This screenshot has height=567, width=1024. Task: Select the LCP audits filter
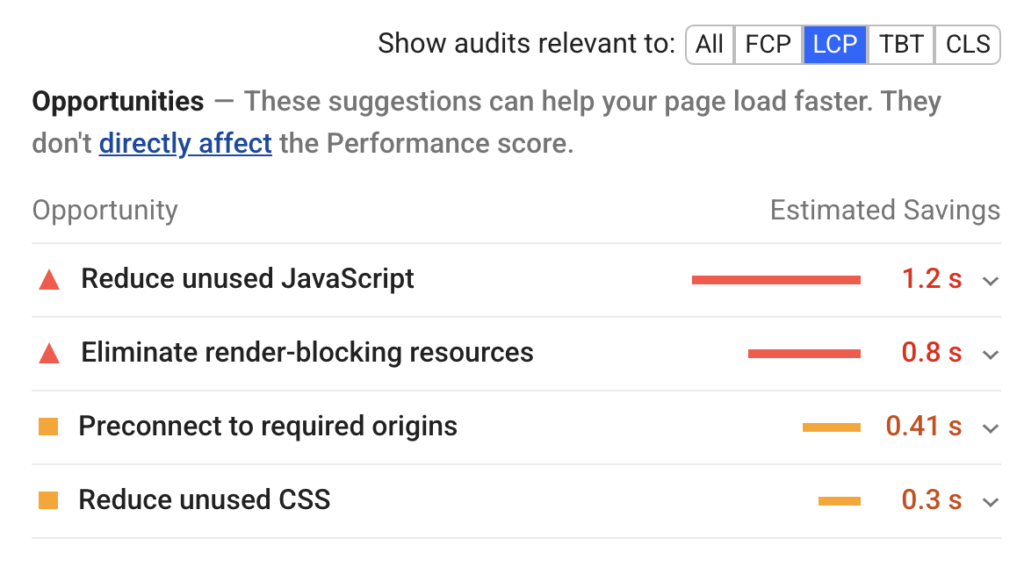tap(835, 44)
